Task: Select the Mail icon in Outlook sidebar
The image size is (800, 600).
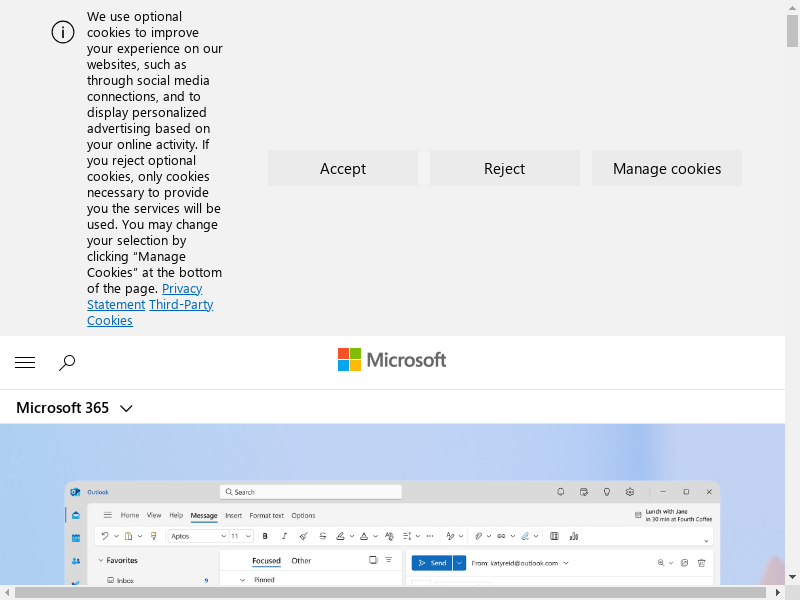Action: [76, 515]
